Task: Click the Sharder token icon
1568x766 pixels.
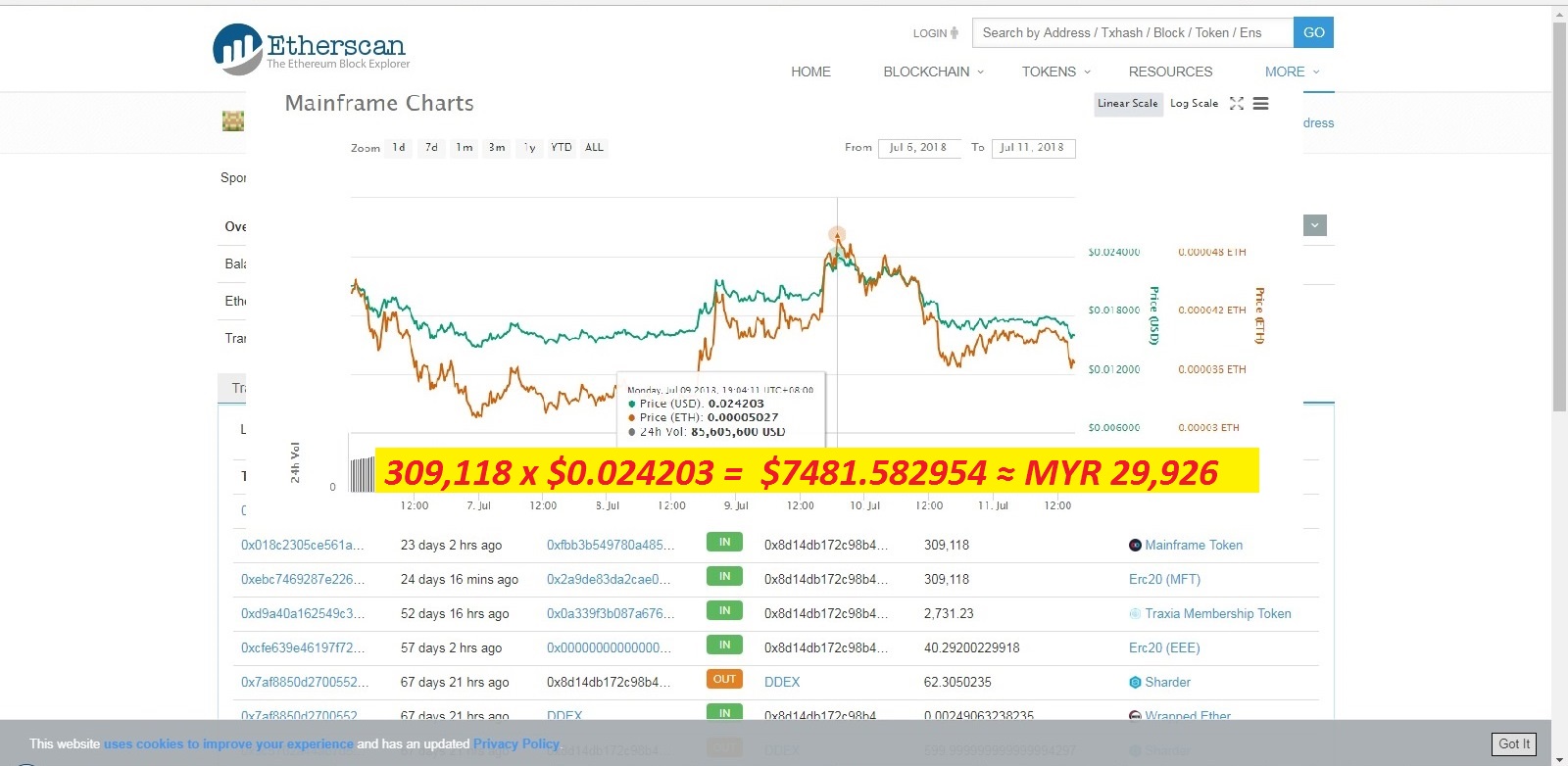Action: (x=1135, y=683)
